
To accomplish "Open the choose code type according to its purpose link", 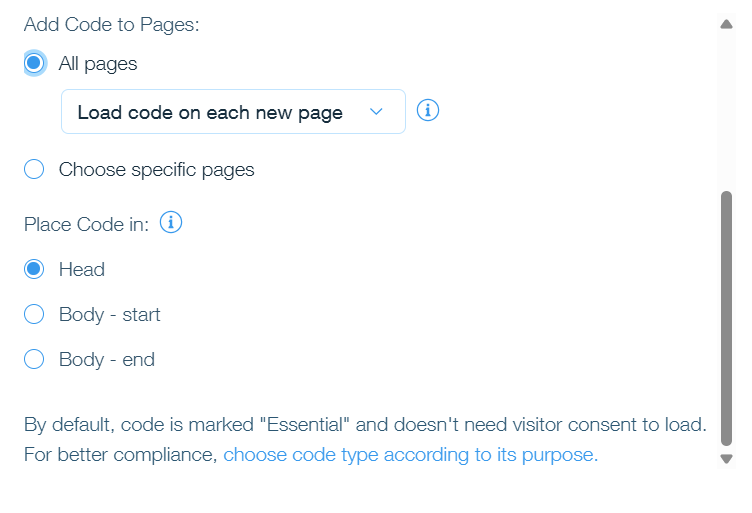I will (x=411, y=455).
